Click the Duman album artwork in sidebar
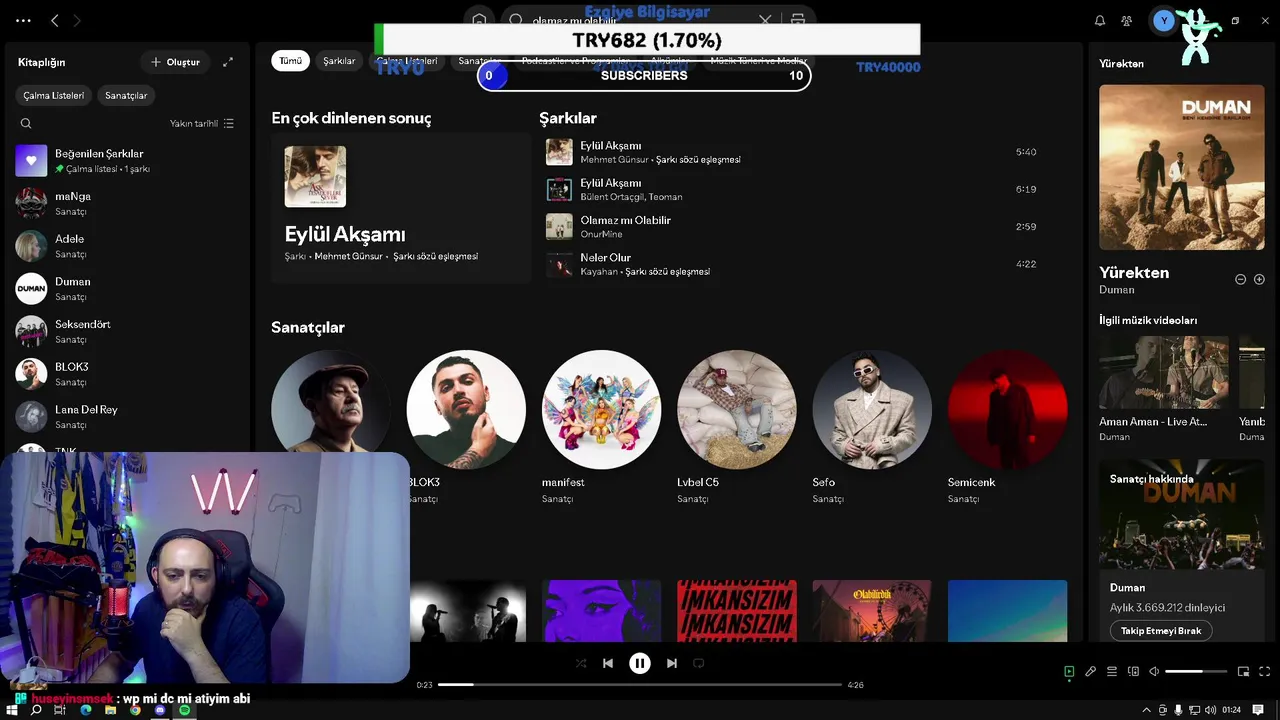The height and width of the screenshot is (720, 1280). 1182,167
